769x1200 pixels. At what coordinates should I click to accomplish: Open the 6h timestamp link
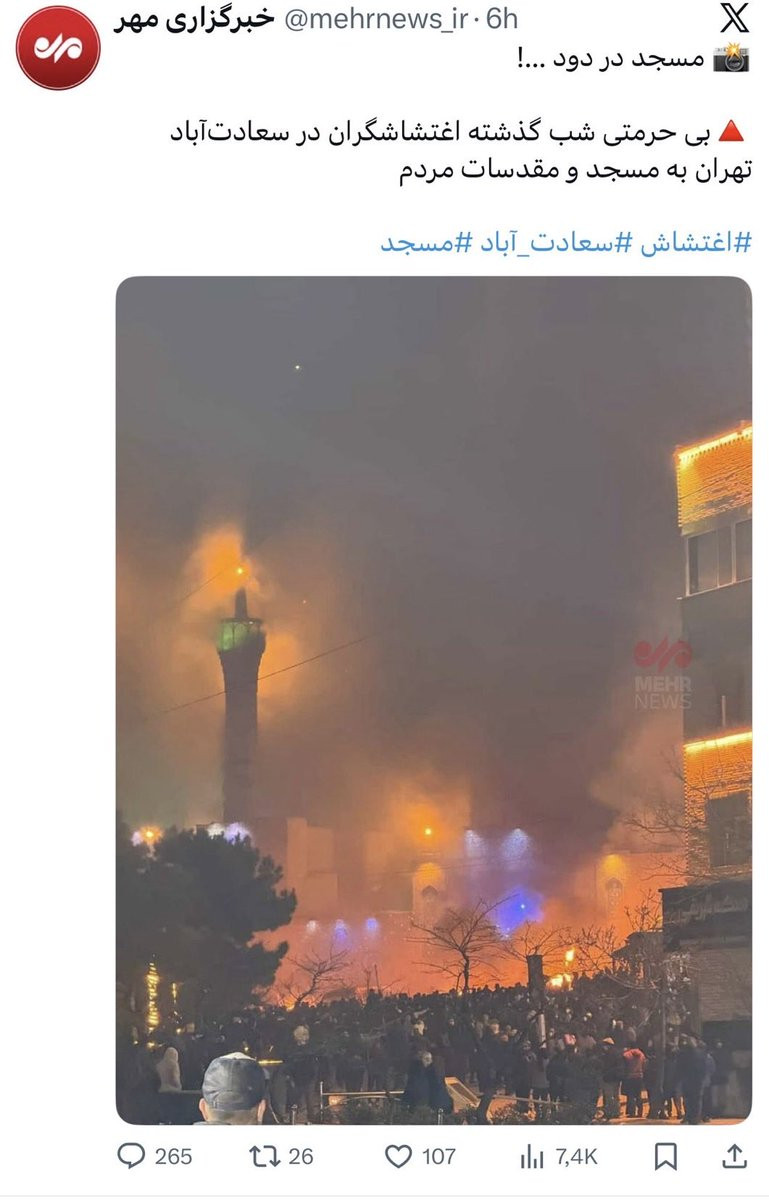click(502, 19)
